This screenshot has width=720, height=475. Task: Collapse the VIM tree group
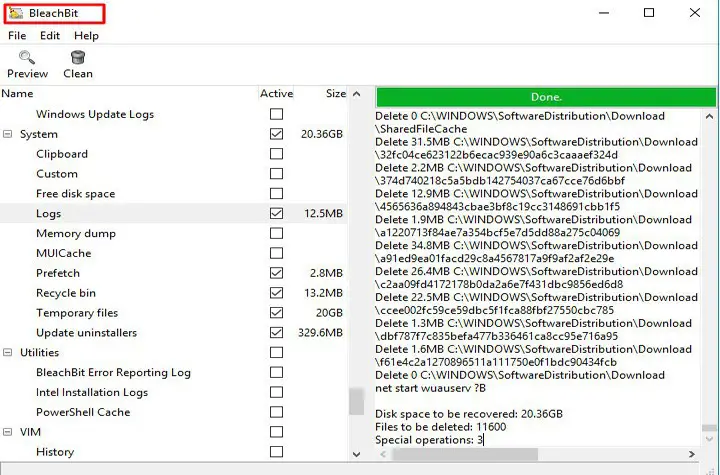tap(7, 432)
